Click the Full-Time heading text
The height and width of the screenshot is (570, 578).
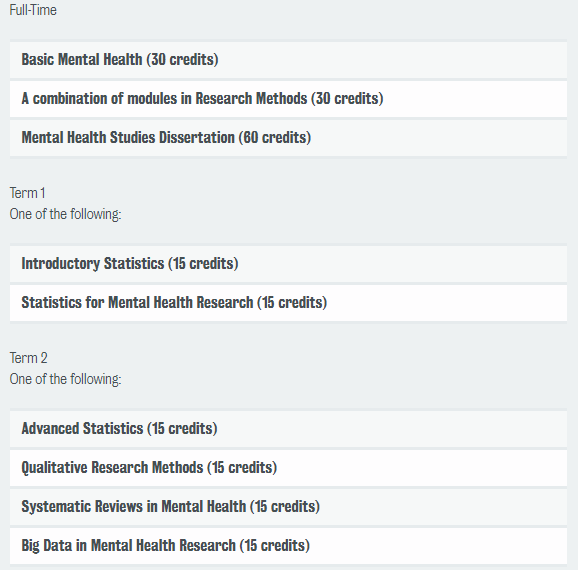[x=33, y=10]
